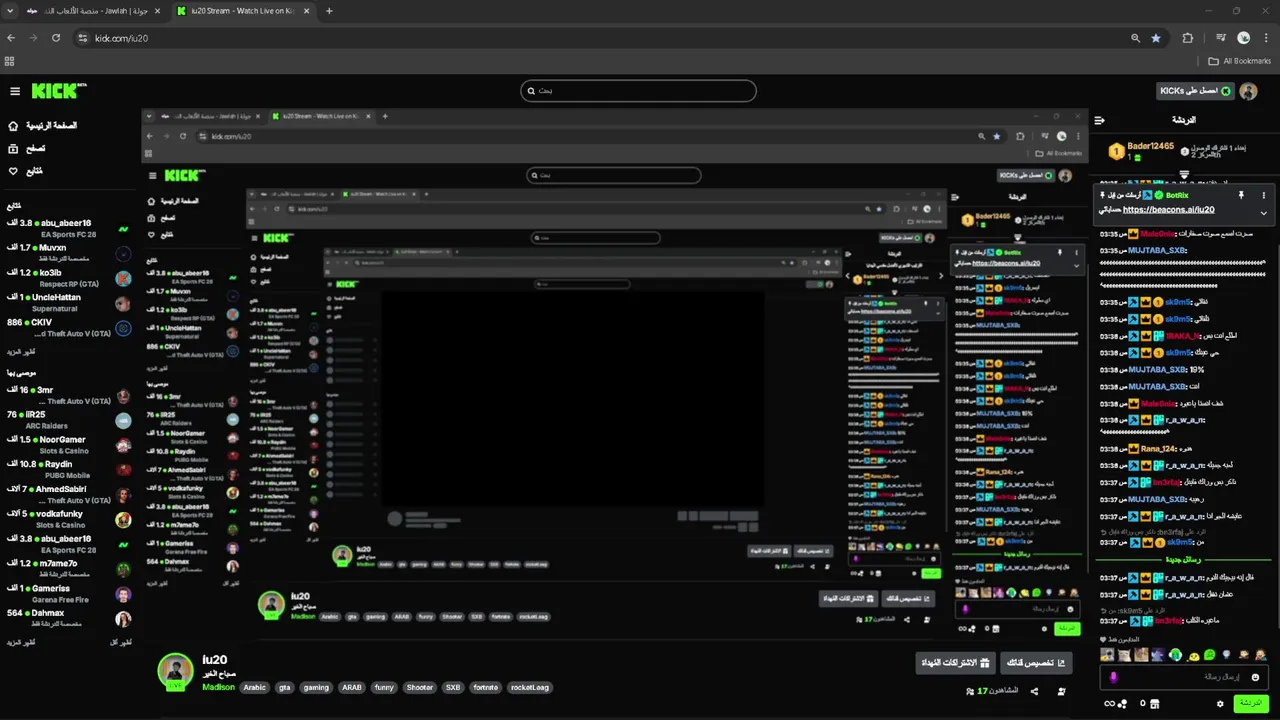This screenshot has width=1280, height=720.
Task: Open the abu_abeer16 channel in Following
Action: point(68,228)
